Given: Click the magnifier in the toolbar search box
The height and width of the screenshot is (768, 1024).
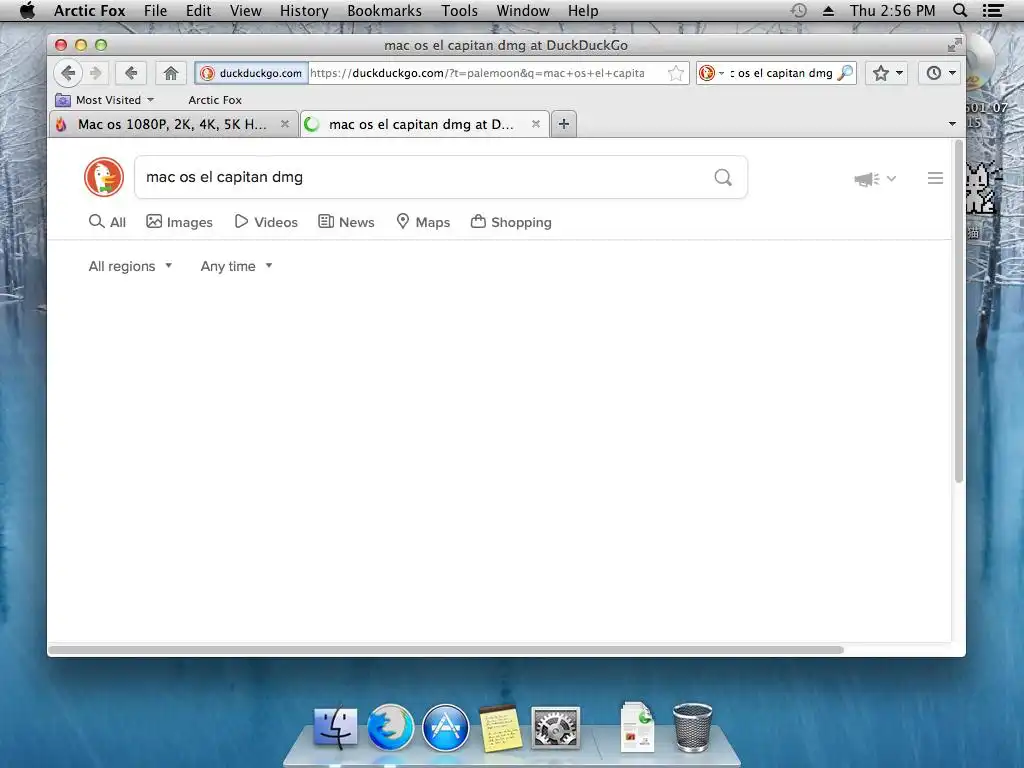Looking at the screenshot, I should [845, 73].
